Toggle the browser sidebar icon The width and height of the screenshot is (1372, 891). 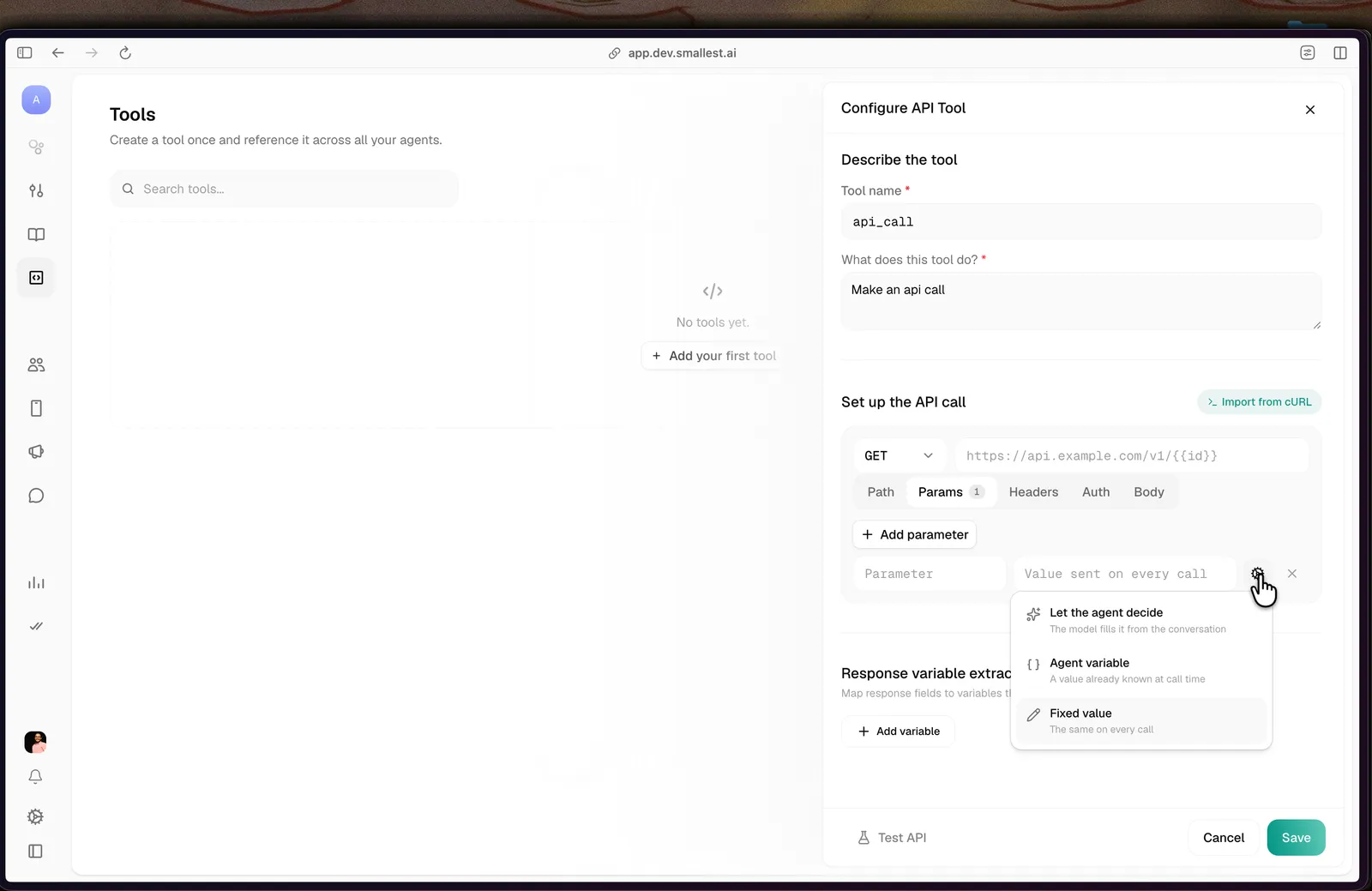25,52
